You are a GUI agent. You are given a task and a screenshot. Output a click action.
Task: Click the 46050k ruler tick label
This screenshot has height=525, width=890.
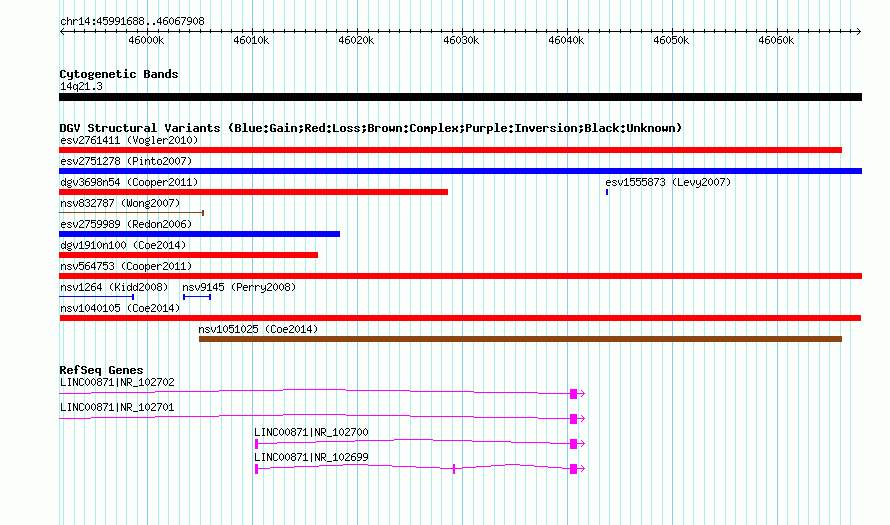tap(671, 40)
